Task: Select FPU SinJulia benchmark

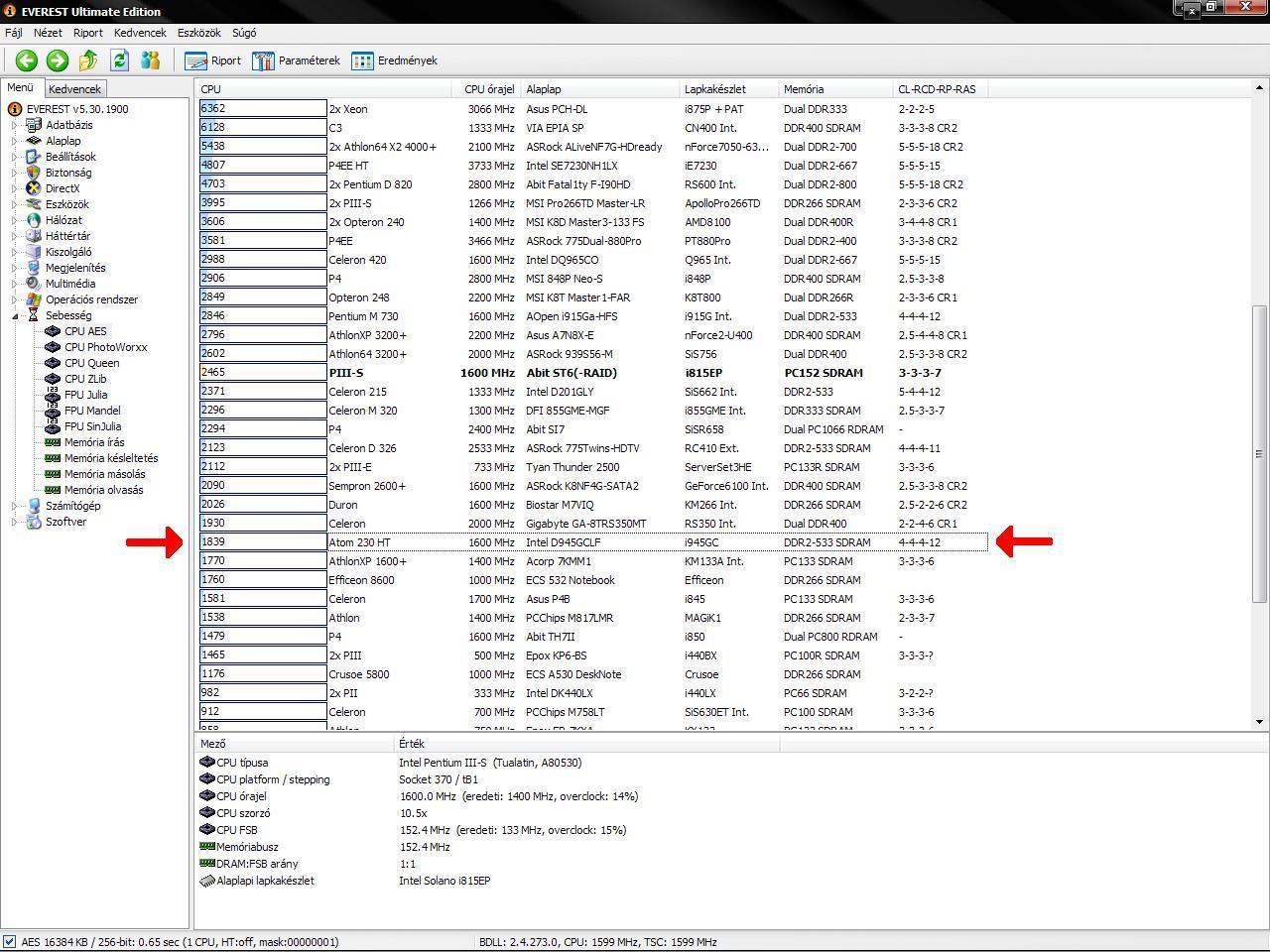Action: click(92, 426)
